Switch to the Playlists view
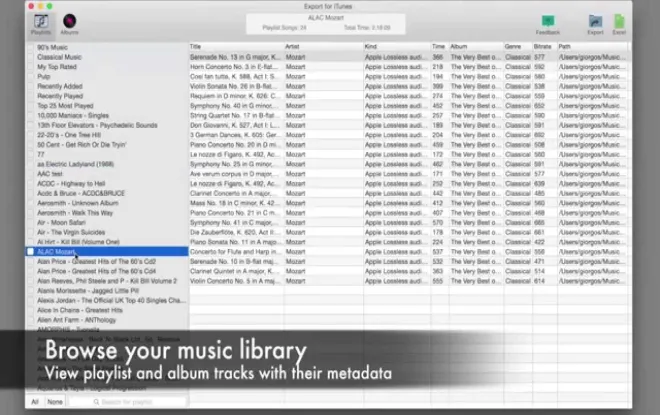 pos(41,24)
